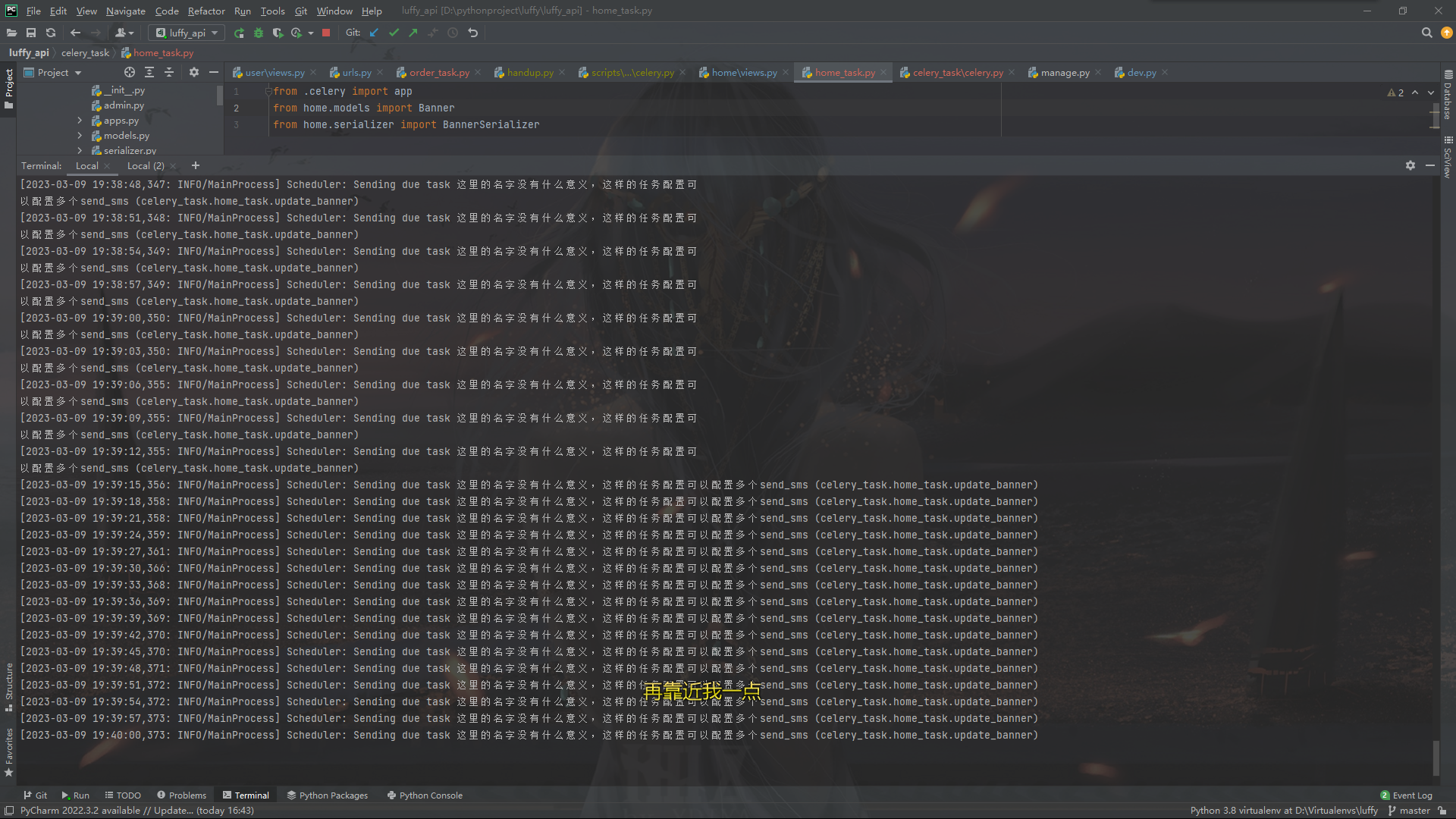The height and width of the screenshot is (819, 1456).
Task: Toggle the SciView tool window button
Action: click(1448, 156)
